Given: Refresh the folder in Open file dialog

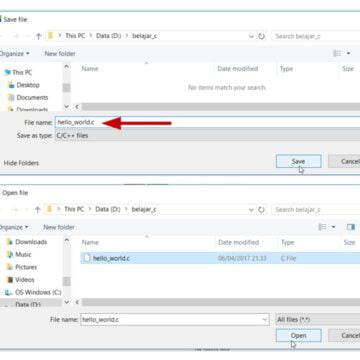Looking at the screenshot, I should [262, 210].
